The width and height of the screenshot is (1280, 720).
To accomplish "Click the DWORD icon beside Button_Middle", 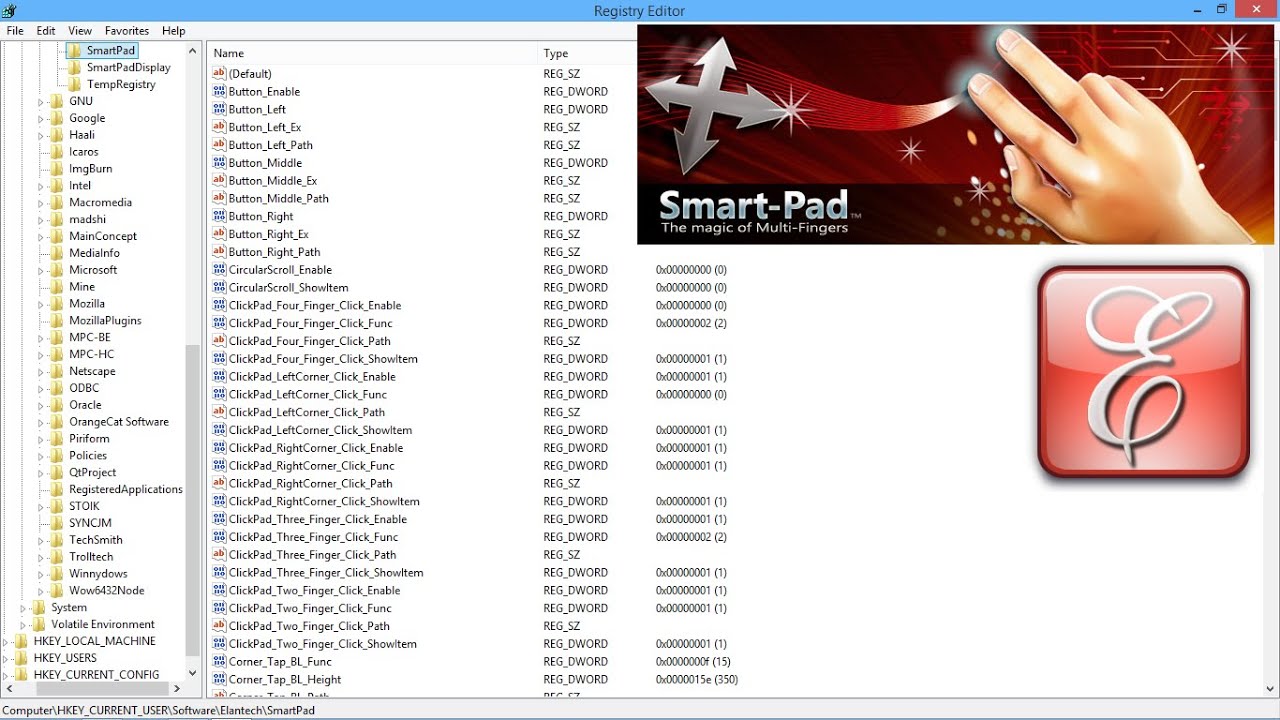I will tap(219, 163).
